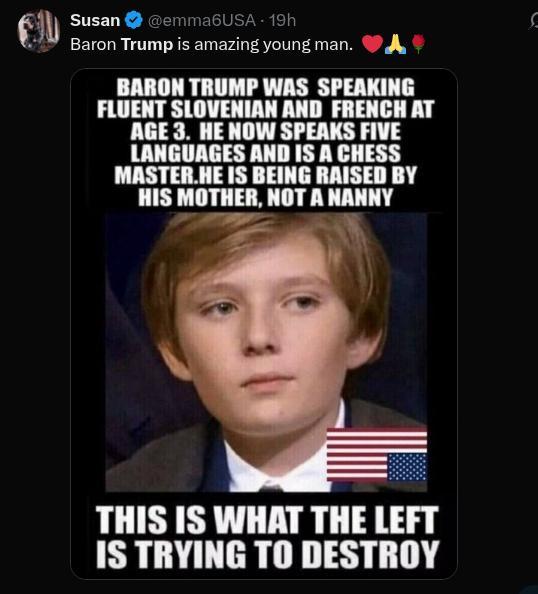Open the @emma6USA handle link
The image size is (538, 594).
coord(201,20)
